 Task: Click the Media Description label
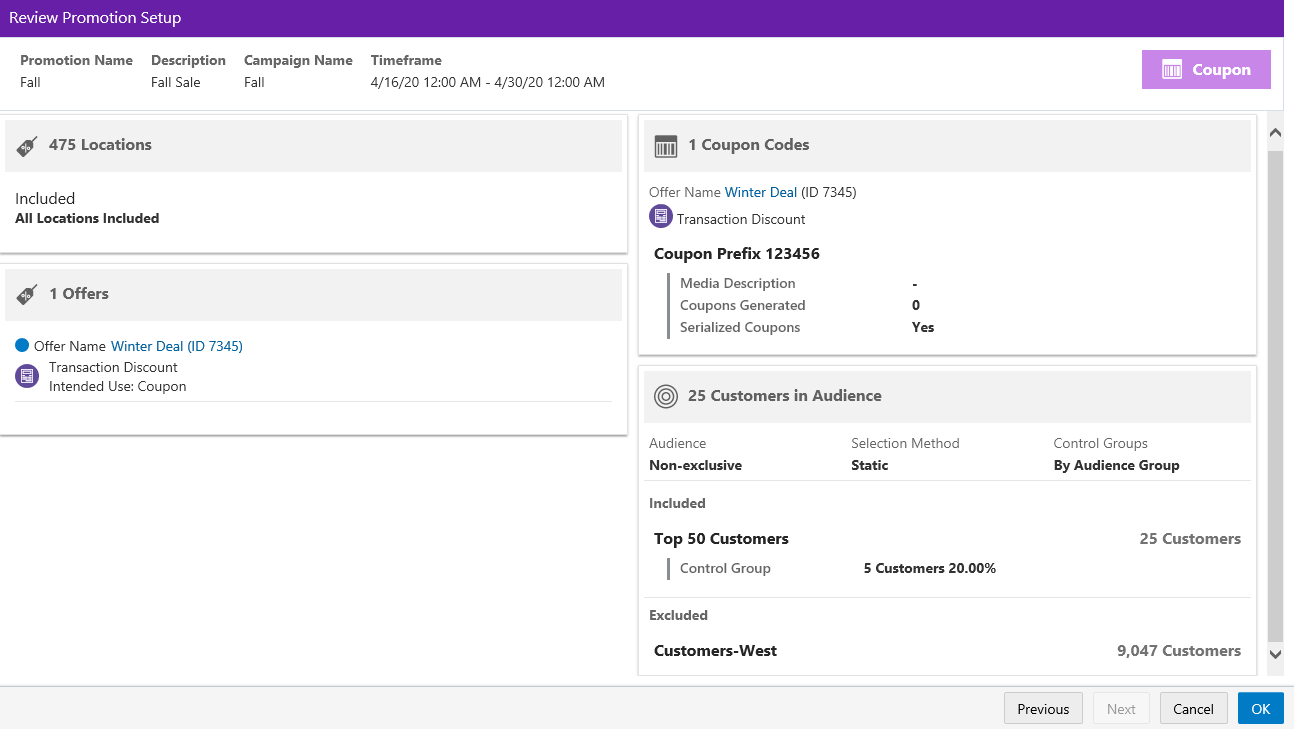pyautogui.click(x=738, y=283)
